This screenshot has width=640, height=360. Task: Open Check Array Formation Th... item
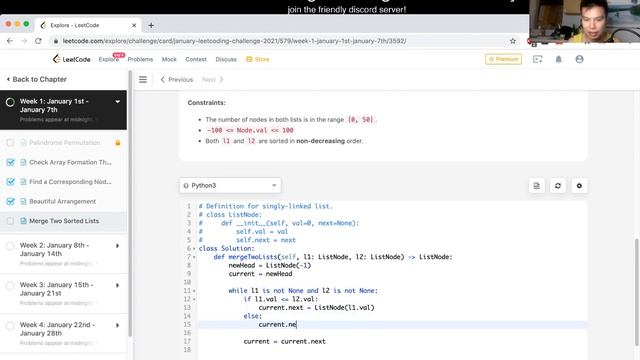click(x=64, y=162)
